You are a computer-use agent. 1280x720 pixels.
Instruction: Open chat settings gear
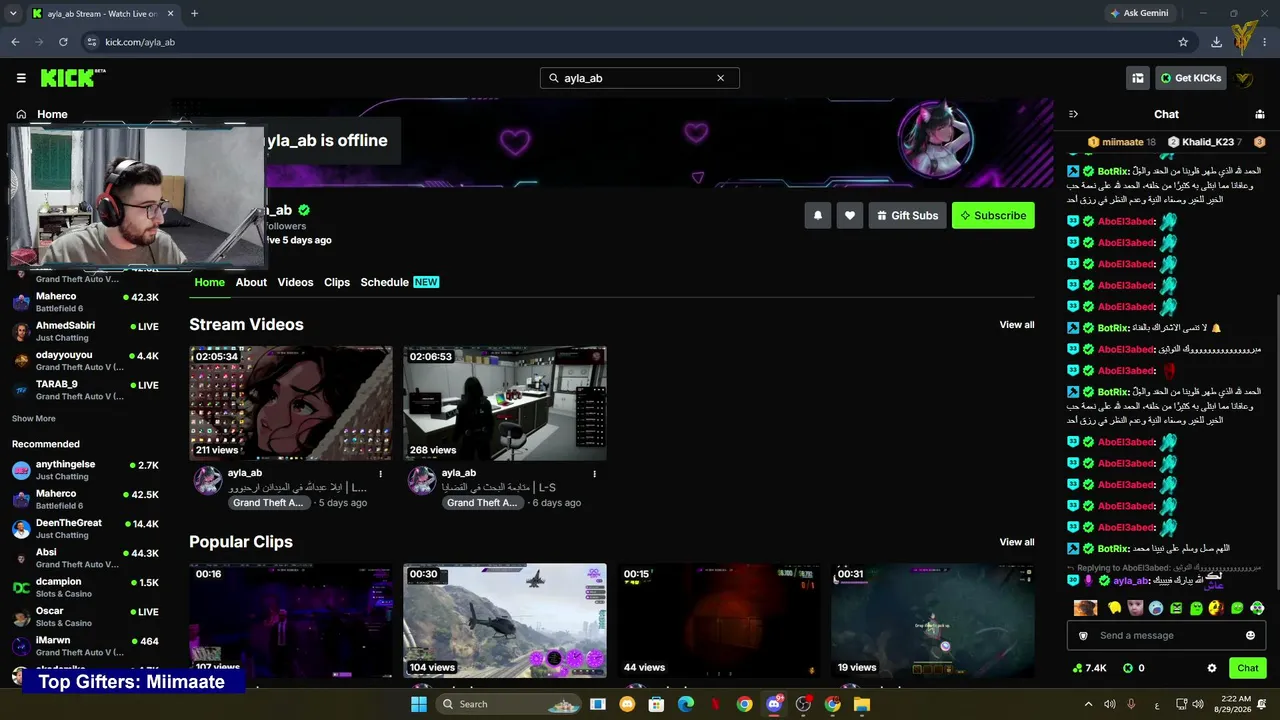click(1212, 668)
